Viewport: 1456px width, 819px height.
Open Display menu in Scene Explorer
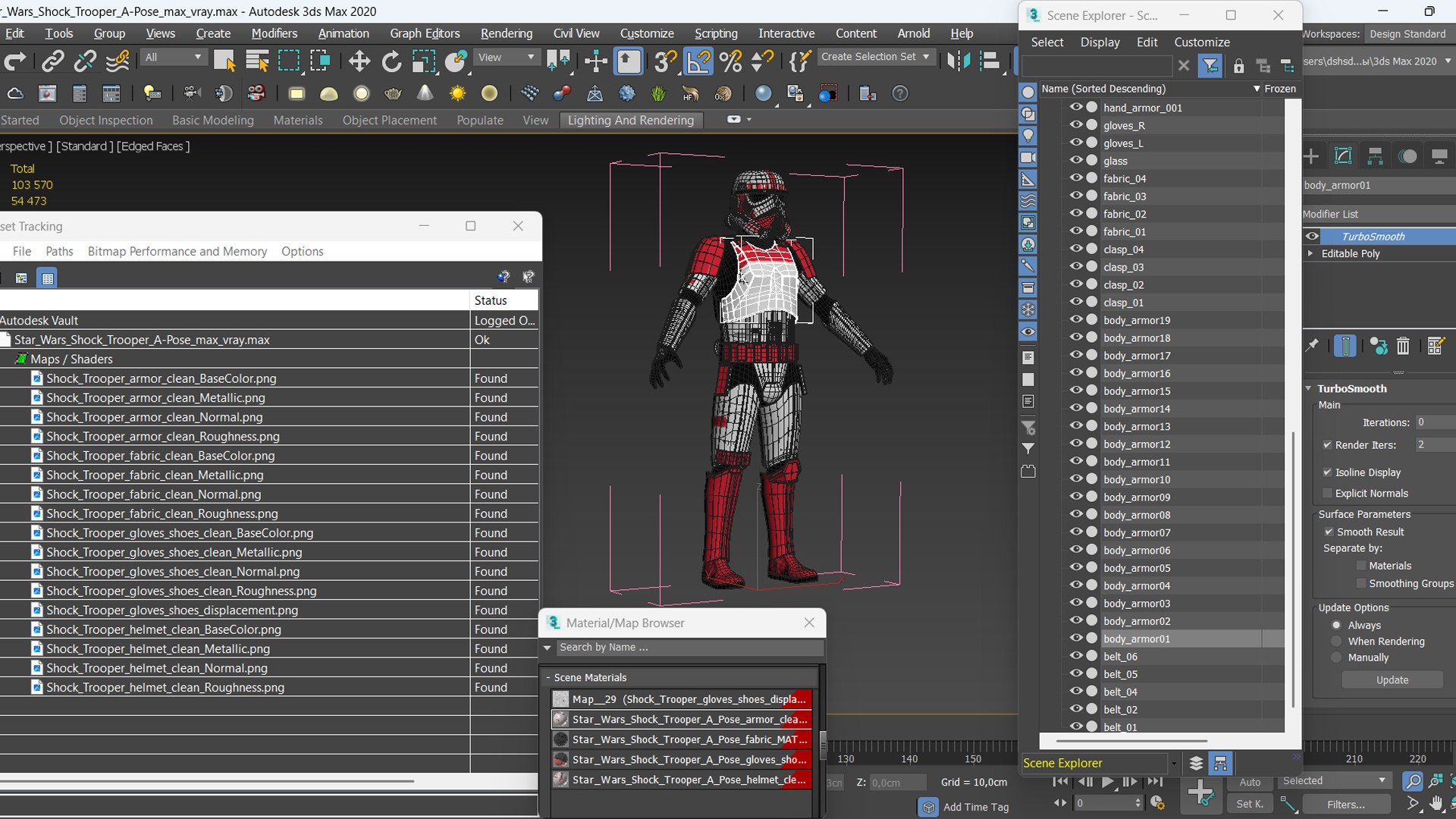1100,42
